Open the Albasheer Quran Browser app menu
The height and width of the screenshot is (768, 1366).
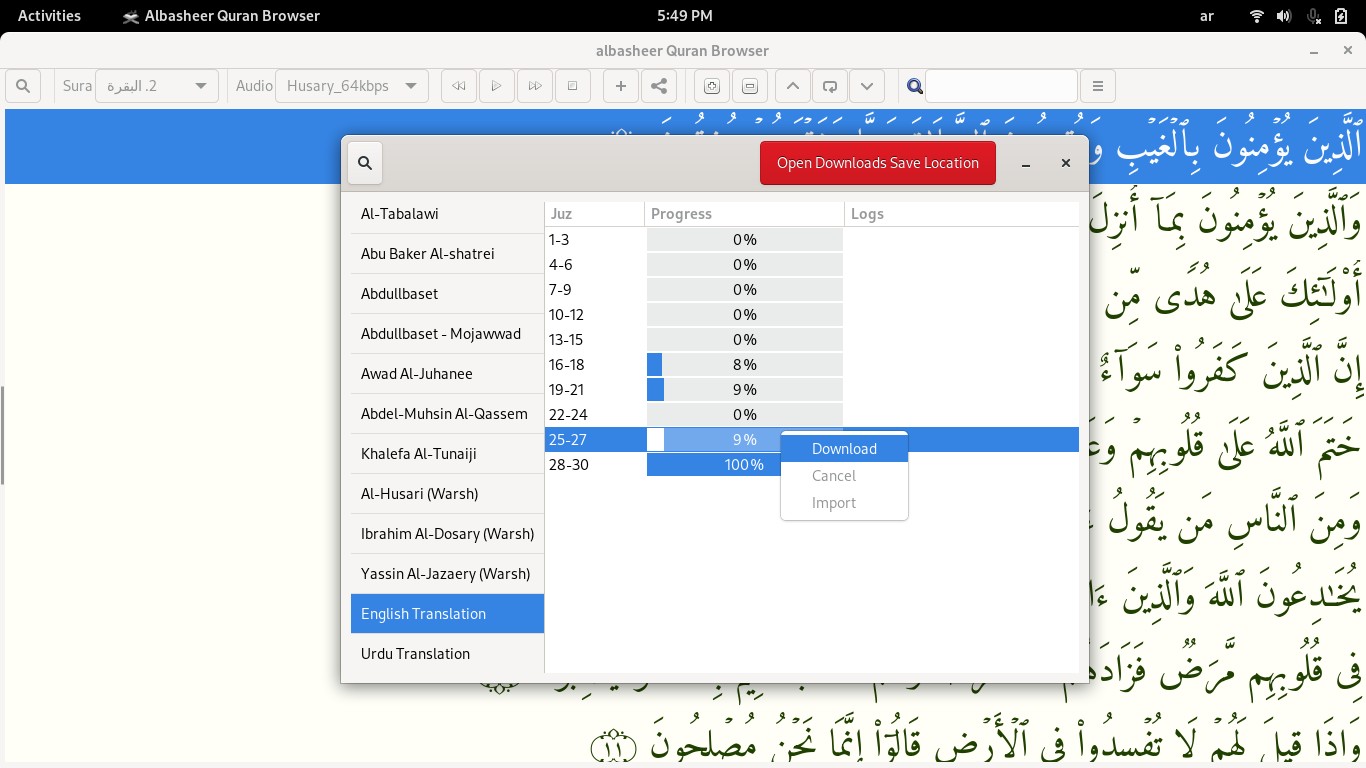tap(221, 15)
